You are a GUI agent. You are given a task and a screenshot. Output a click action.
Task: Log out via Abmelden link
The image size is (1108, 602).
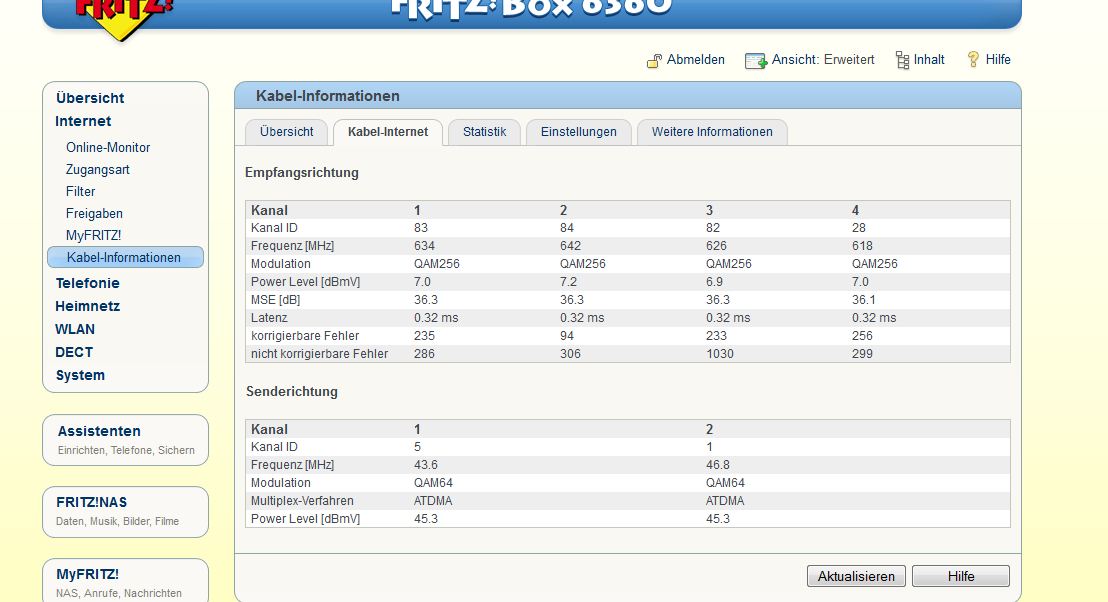point(695,60)
